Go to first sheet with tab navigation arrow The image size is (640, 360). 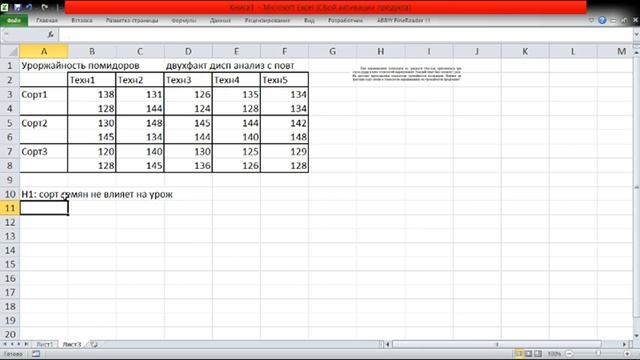pos(5,344)
